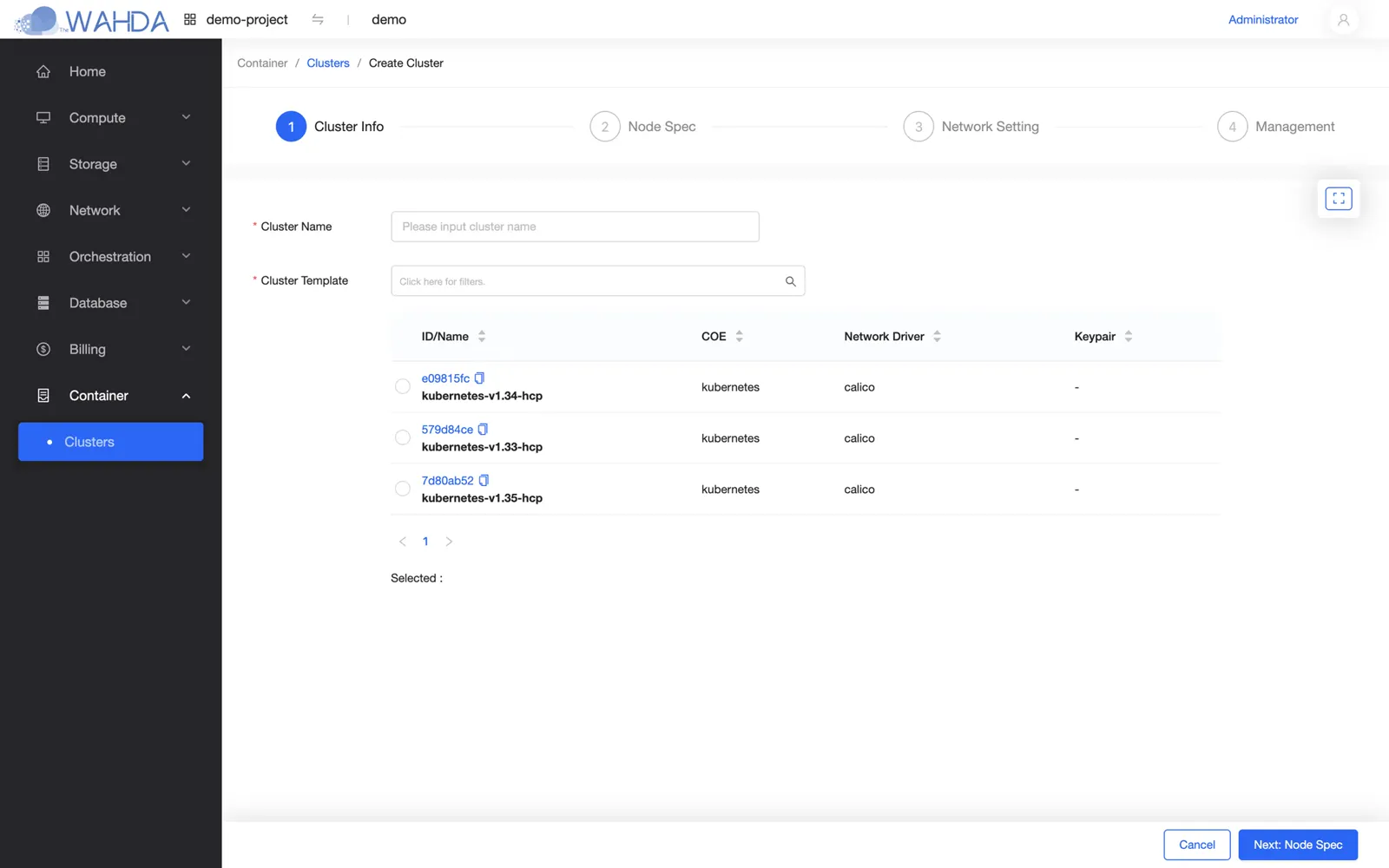The height and width of the screenshot is (868, 1389).
Task: Select the kubernetes-v1.35-hcp template radio
Action: tap(403, 489)
